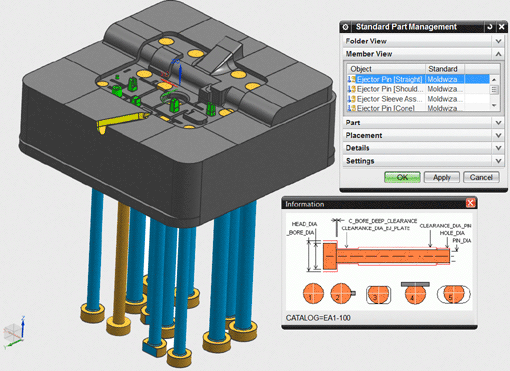Click the Cancel button
The height and width of the screenshot is (371, 510).
point(481,177)
